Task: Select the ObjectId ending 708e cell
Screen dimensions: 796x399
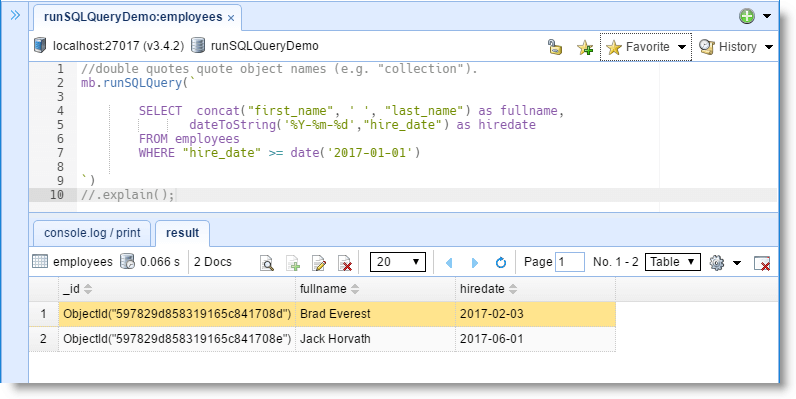Action: [177, 339]
